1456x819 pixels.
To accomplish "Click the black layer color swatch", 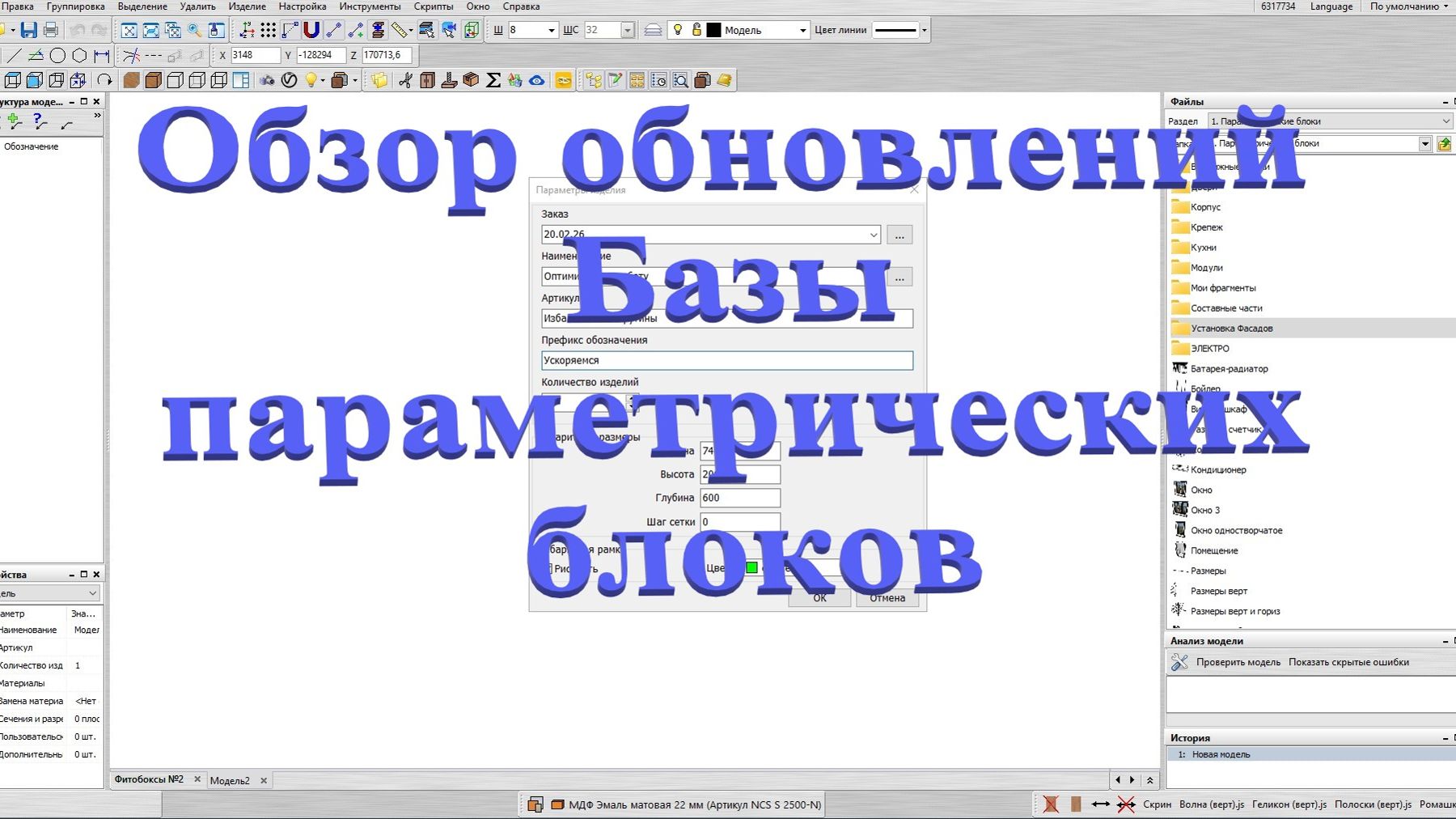I will pyautogui.click(x=713, y=31).
